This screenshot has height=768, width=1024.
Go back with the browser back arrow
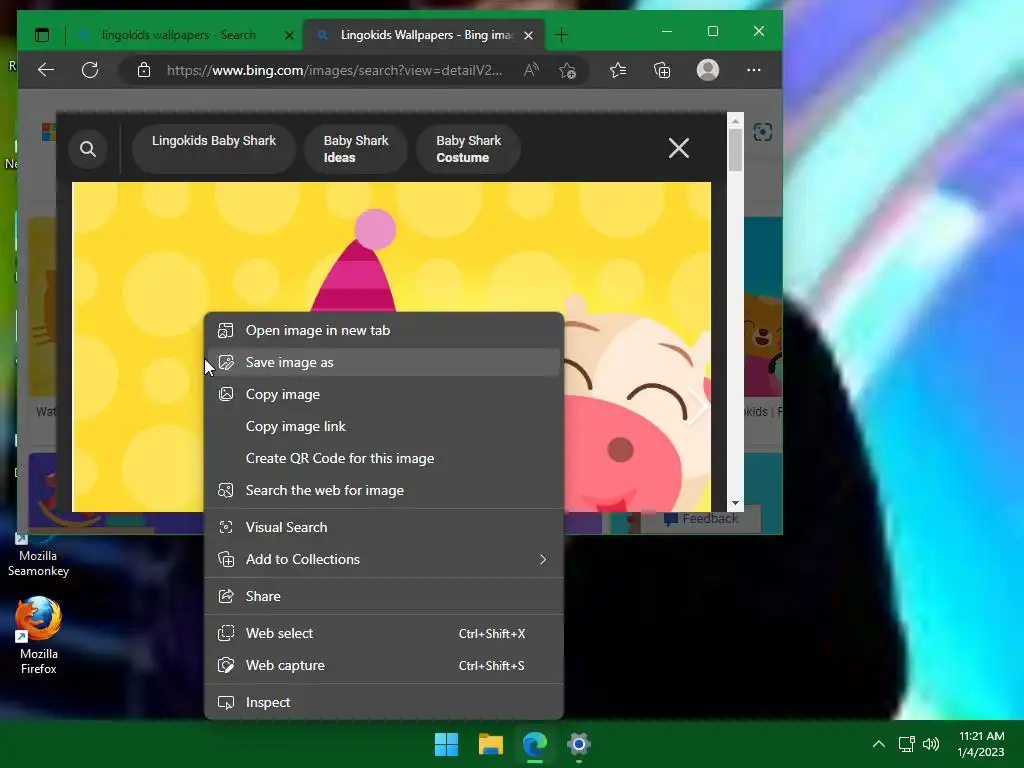coord(46,70)
